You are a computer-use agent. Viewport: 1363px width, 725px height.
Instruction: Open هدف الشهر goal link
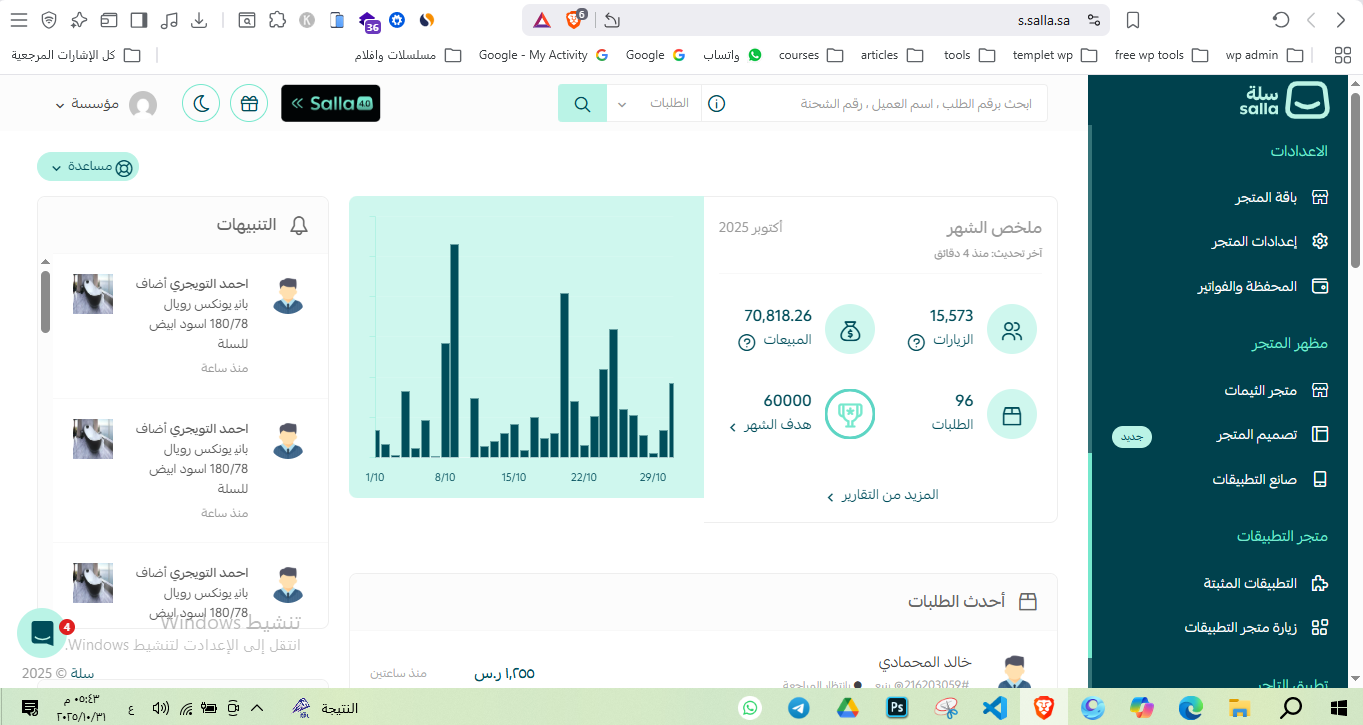point(770,425)
